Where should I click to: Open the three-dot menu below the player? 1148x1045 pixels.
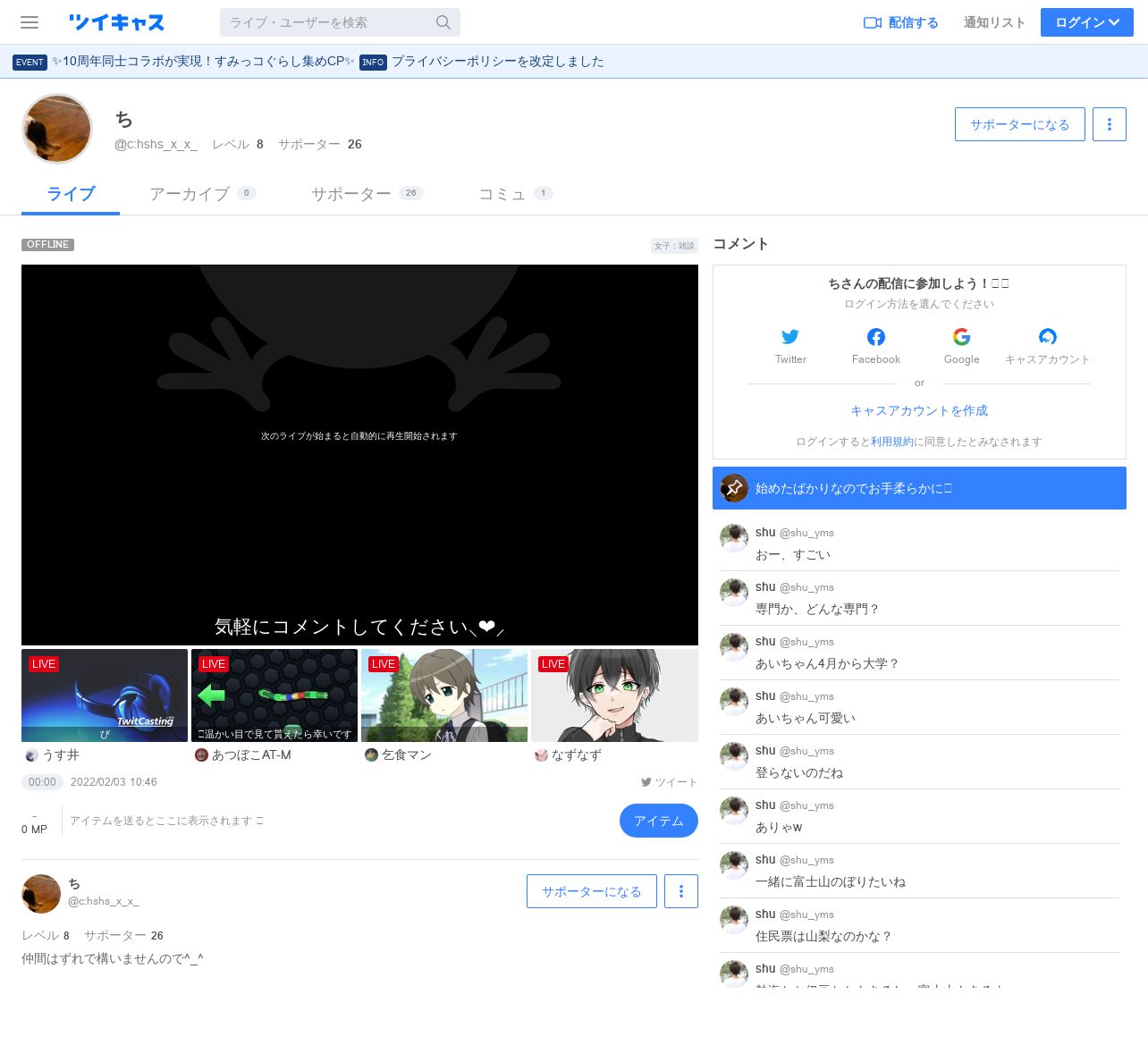coord(681,891)
